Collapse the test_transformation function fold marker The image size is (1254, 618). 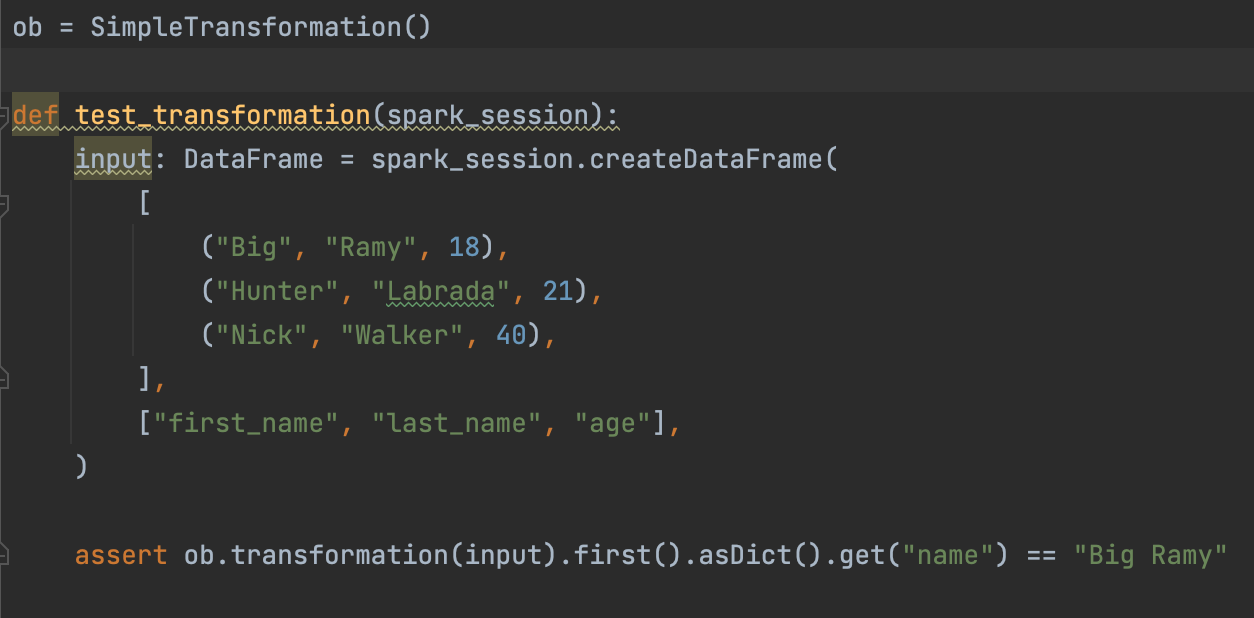[4, 116]
